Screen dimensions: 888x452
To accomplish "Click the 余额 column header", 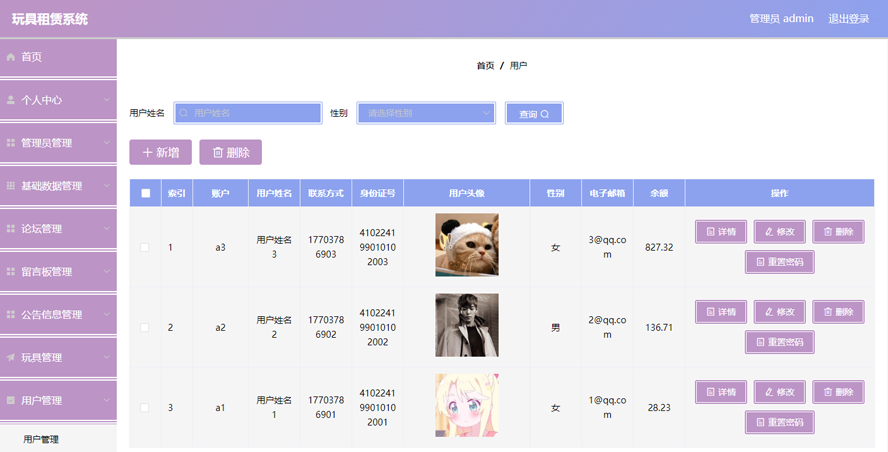I will click(x=659, y=193).
